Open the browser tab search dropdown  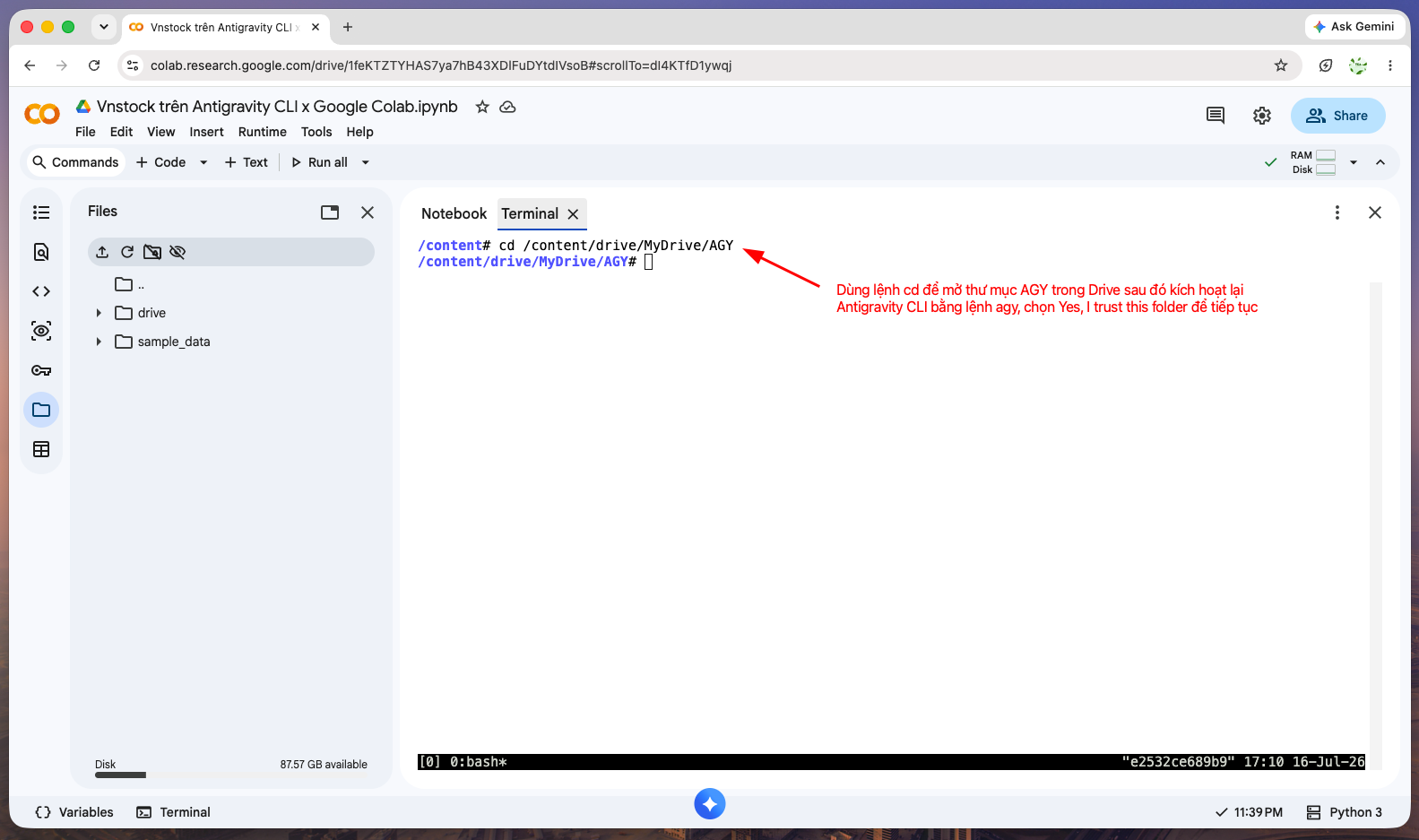[104, 27]
